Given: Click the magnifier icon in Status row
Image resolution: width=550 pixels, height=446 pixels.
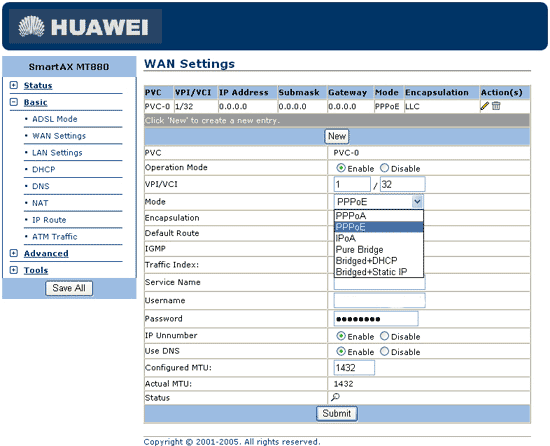Looking at the screenshot, I should [335, 397].
